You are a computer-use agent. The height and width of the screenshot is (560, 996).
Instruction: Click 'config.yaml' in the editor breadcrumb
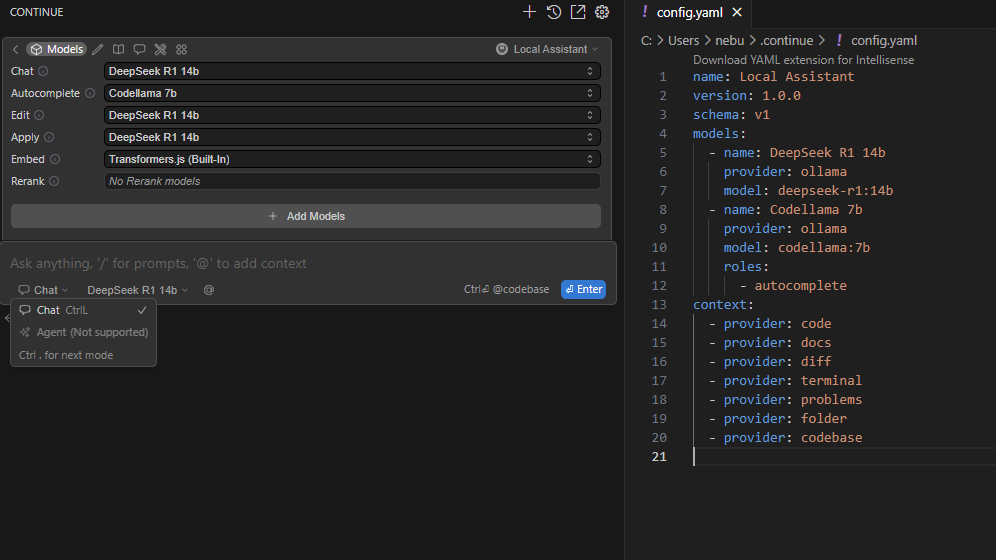(x=884, y=41)
